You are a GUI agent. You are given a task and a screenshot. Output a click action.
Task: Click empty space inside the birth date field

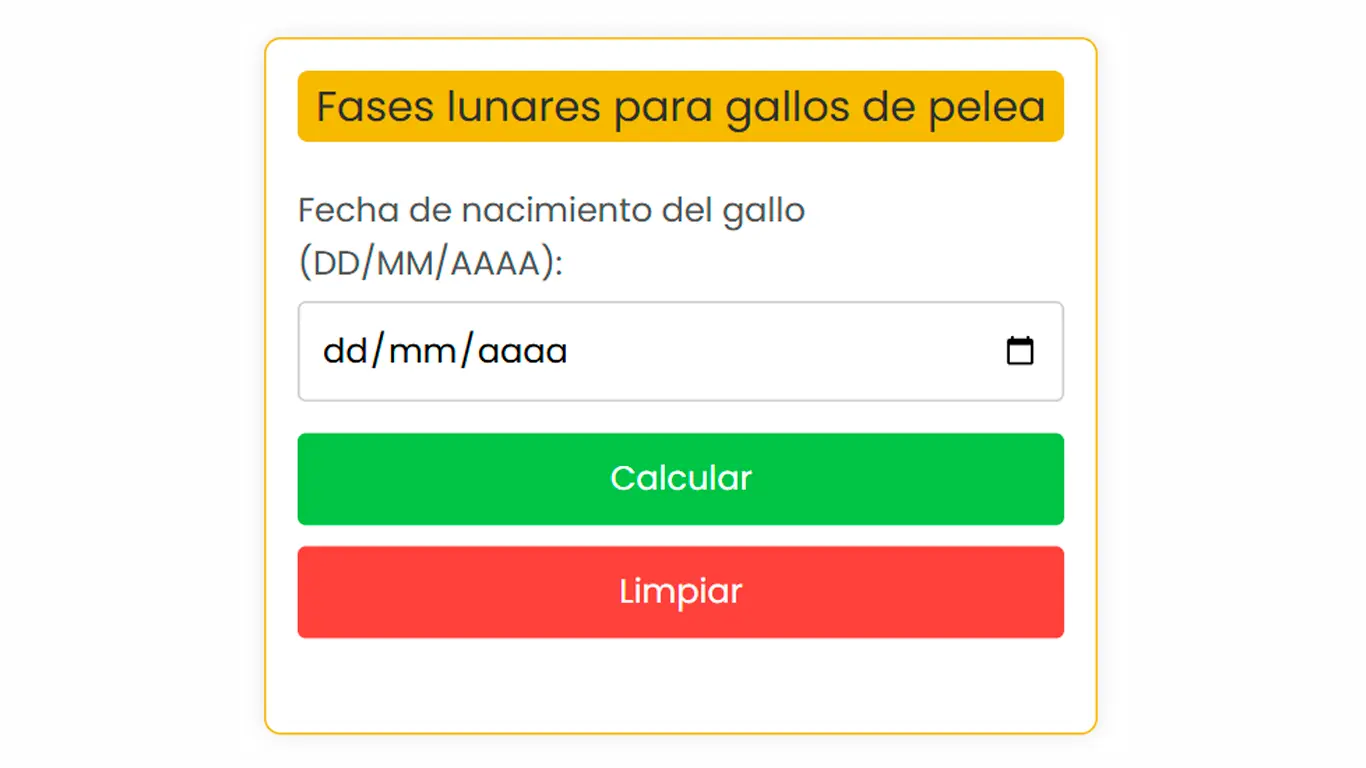coord(780,352)
